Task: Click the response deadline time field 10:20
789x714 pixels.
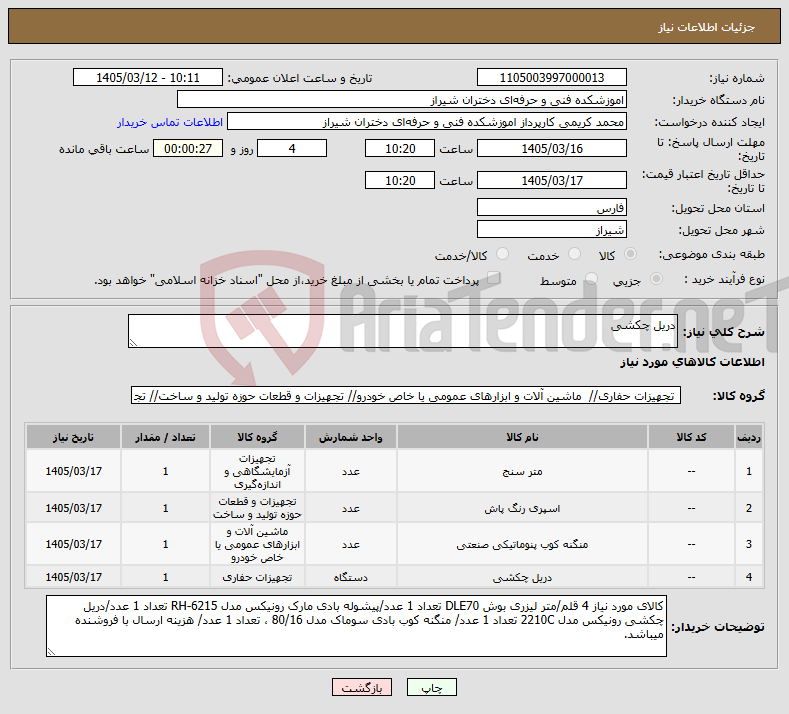Action: tap(400, 148)
